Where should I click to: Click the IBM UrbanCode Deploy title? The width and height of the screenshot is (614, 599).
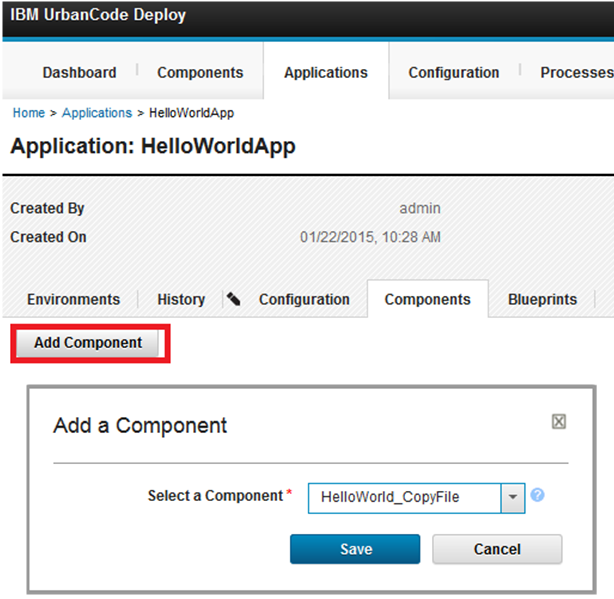98,15
